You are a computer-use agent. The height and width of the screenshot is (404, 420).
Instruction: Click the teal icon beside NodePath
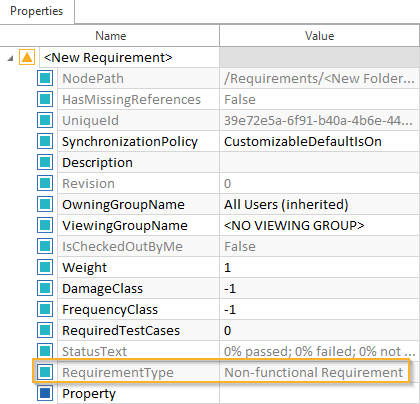(x=45, y=78)
